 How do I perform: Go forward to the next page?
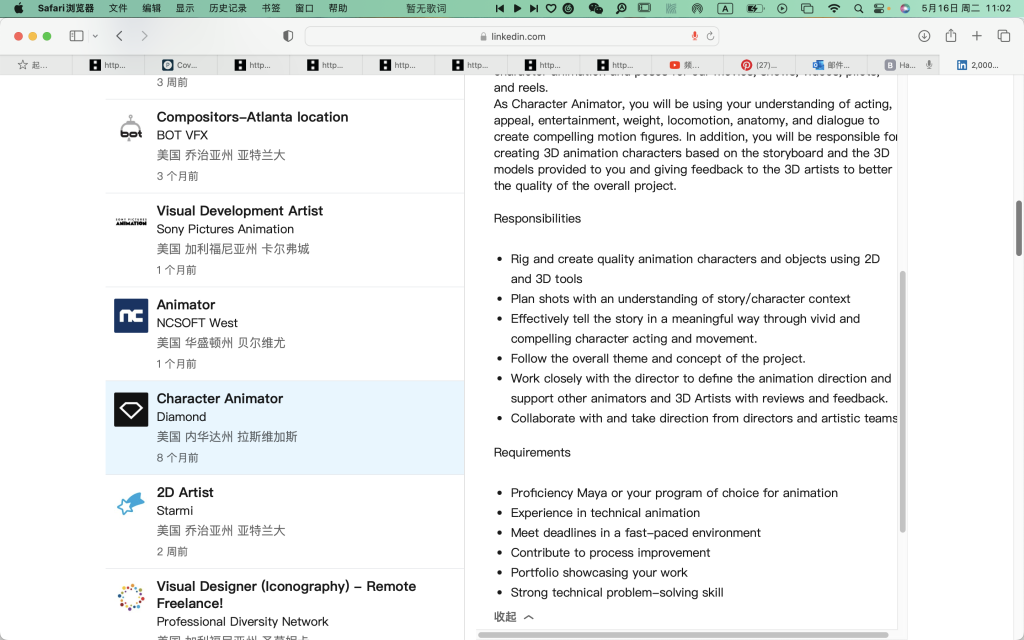[x=144, y=36]
